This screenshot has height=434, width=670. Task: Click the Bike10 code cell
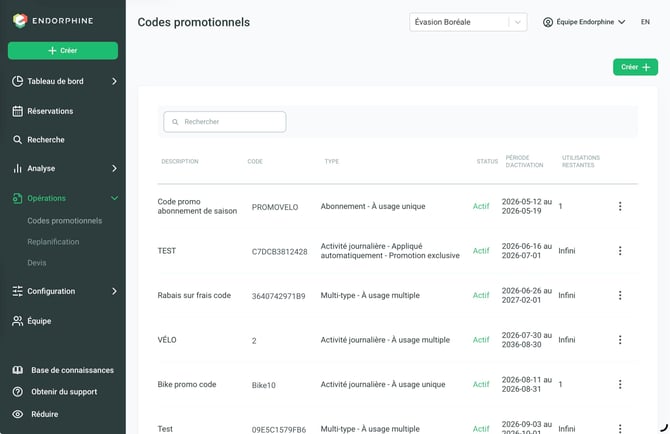pyautogui.click(x=264, y=385)
